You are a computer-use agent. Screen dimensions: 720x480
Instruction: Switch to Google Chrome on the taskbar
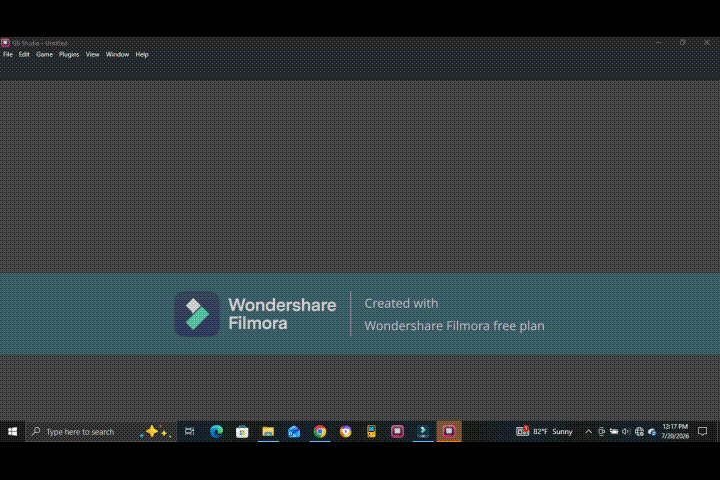320,431
